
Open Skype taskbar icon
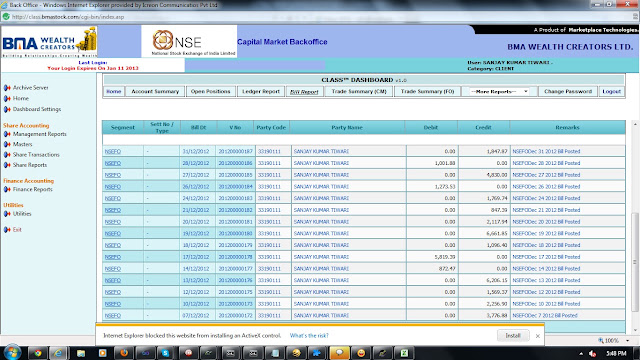(166, 353)
